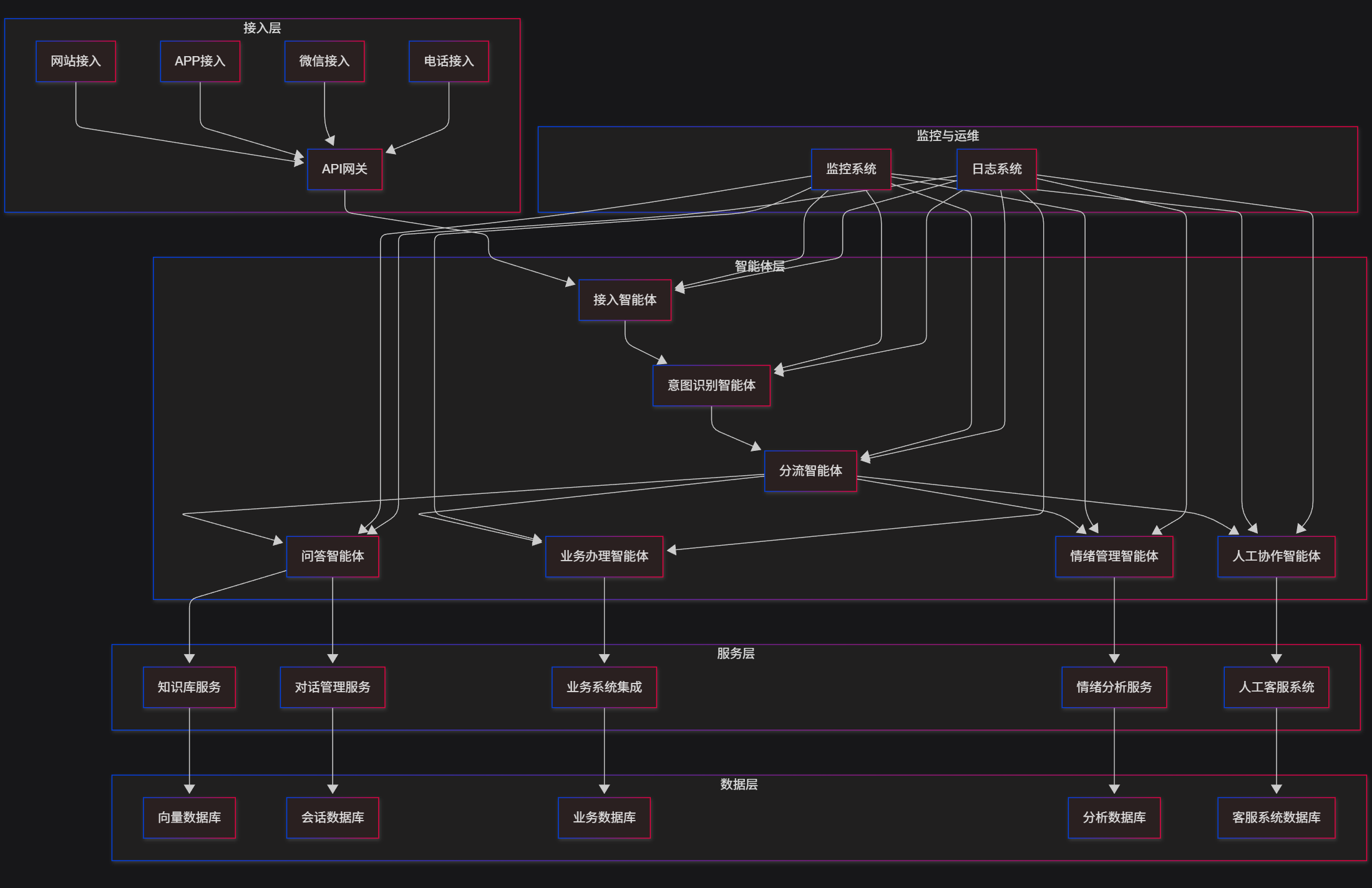Click the 人工客服系统 node
The width and height of the screenshot is (1372, 888).
pos(1276,687)
